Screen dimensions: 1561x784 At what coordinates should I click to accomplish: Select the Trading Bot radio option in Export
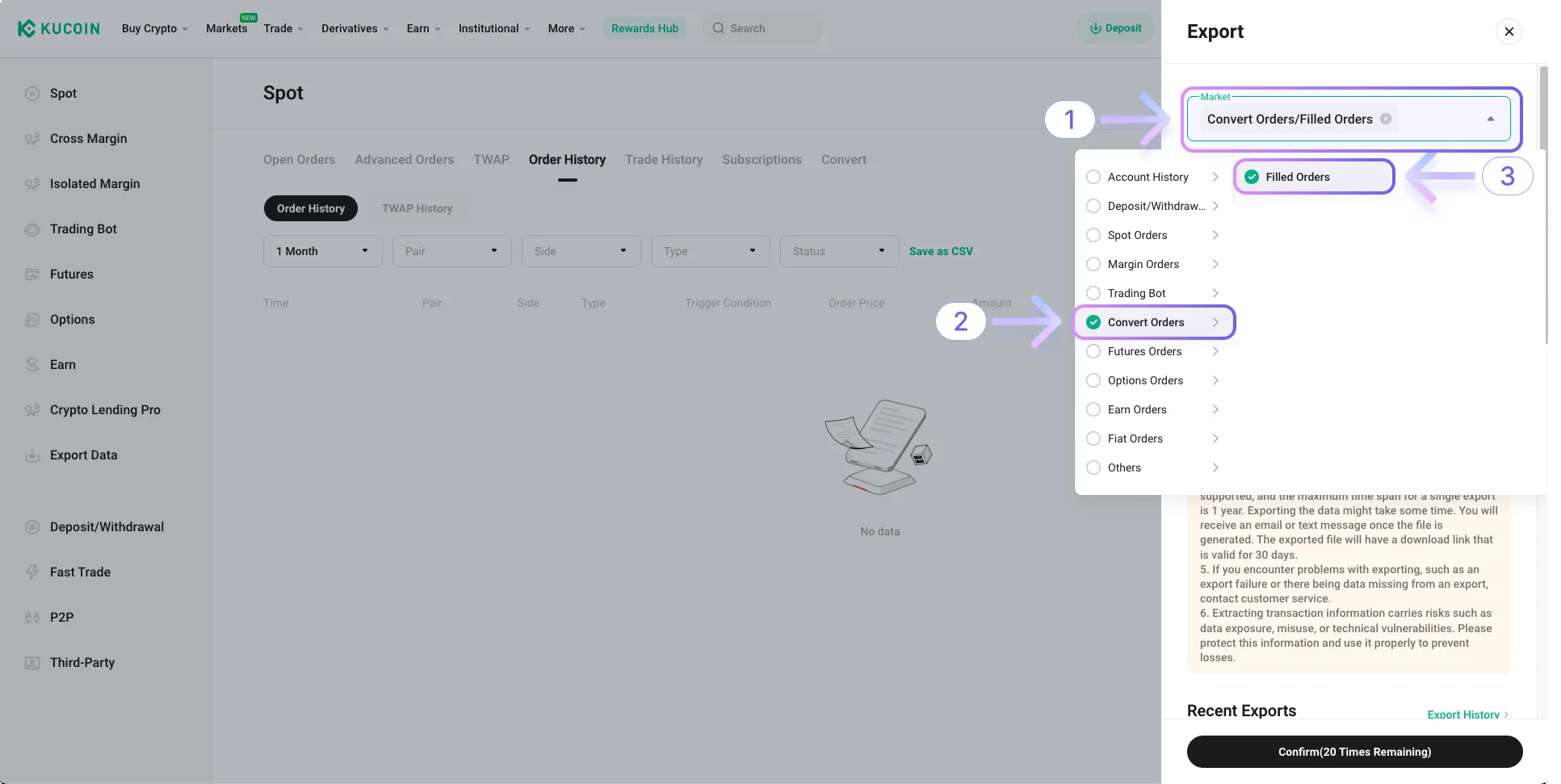pyautogui.click(x=1093, y=293)
